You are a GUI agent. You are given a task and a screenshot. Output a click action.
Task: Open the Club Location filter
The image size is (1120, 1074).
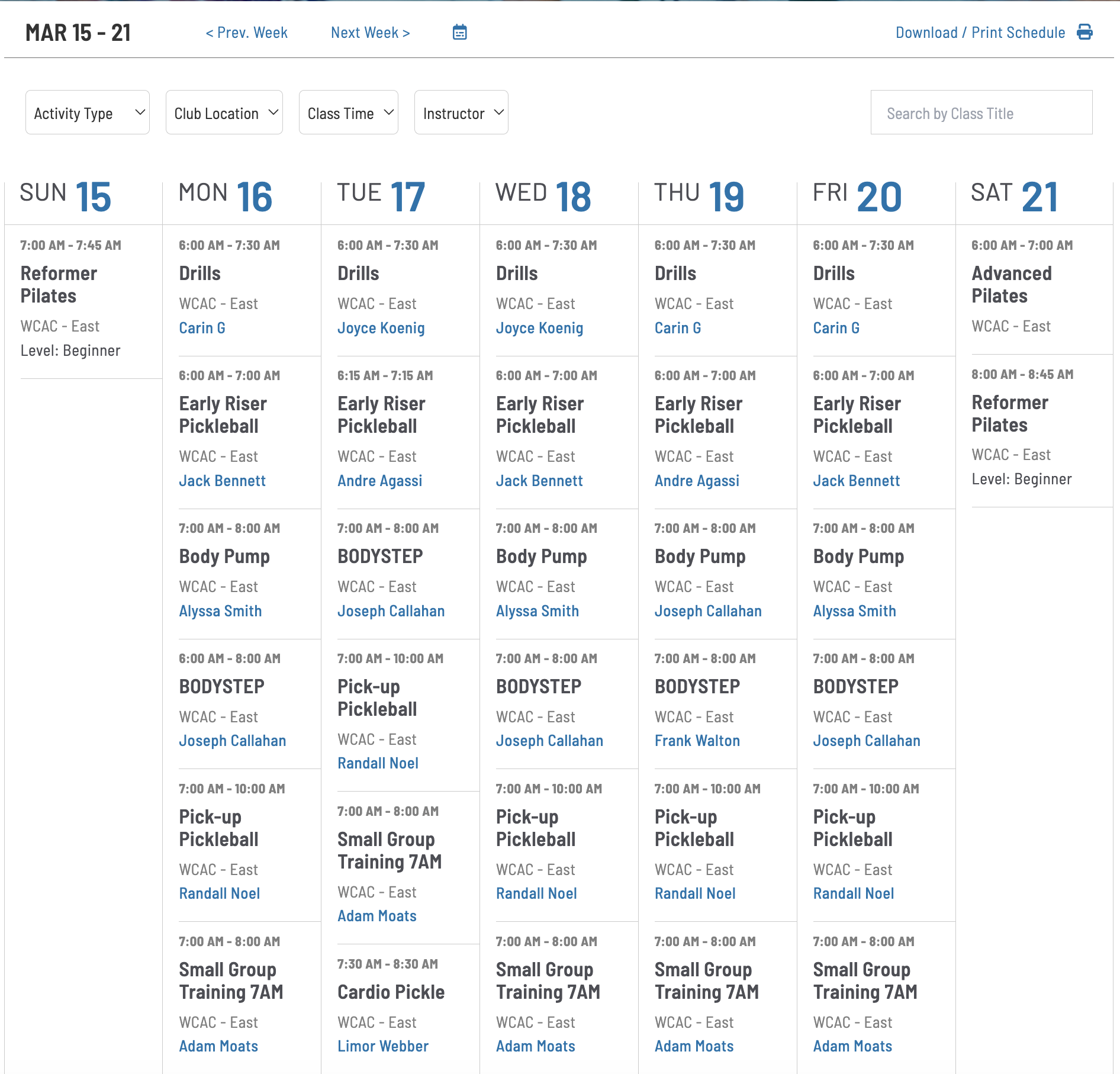coord(224,112)
